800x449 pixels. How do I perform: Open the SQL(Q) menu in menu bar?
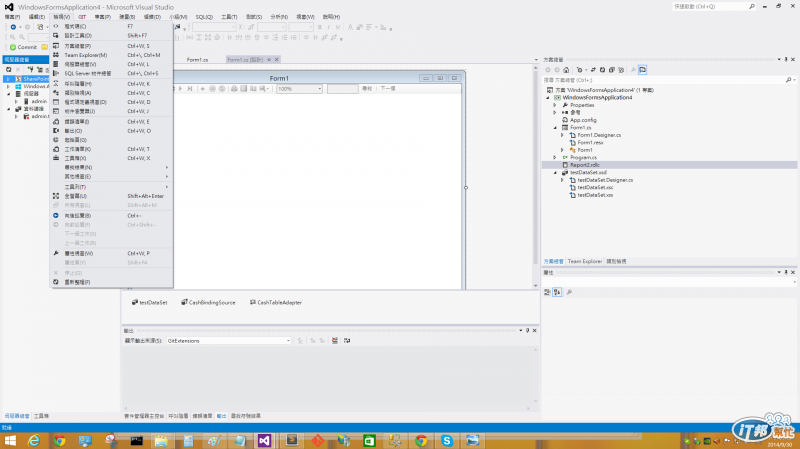click(x=204, y=17)
